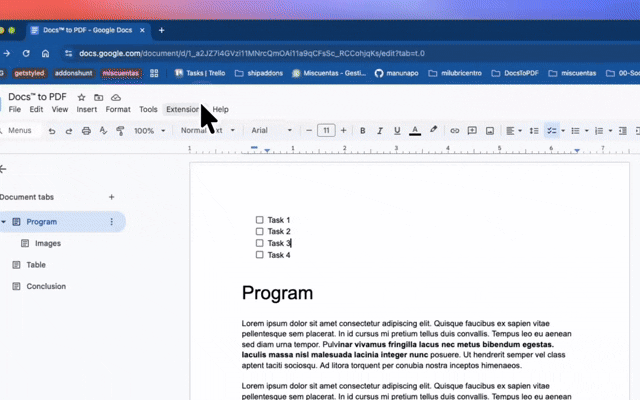The image size is (640, 400).
Task: Reload the page in browser
Action: point(26,53)
